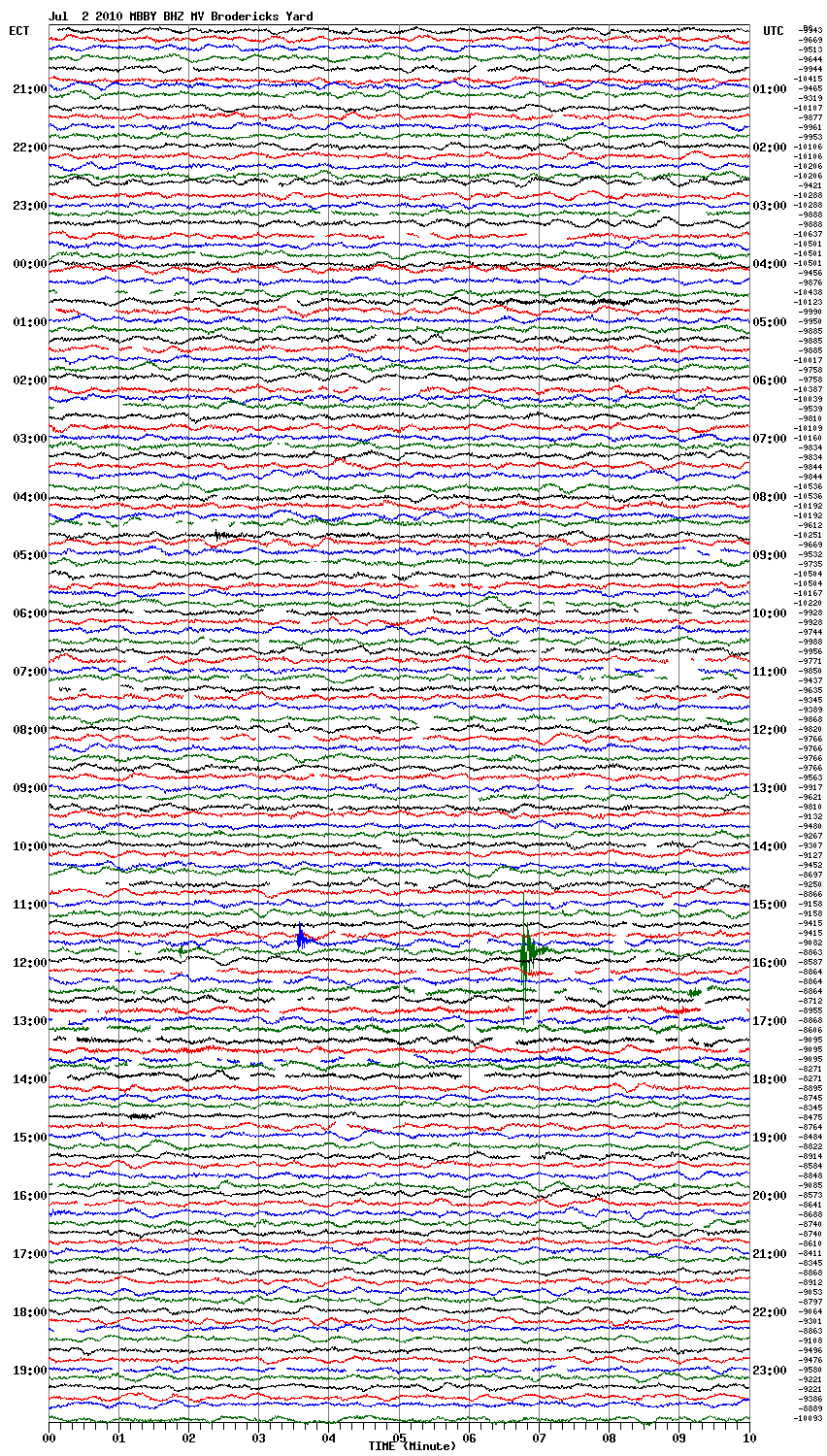Pick the 03:00 ECT hour label
Viewport: 827px width, 1456px height.
coord(30,439)
